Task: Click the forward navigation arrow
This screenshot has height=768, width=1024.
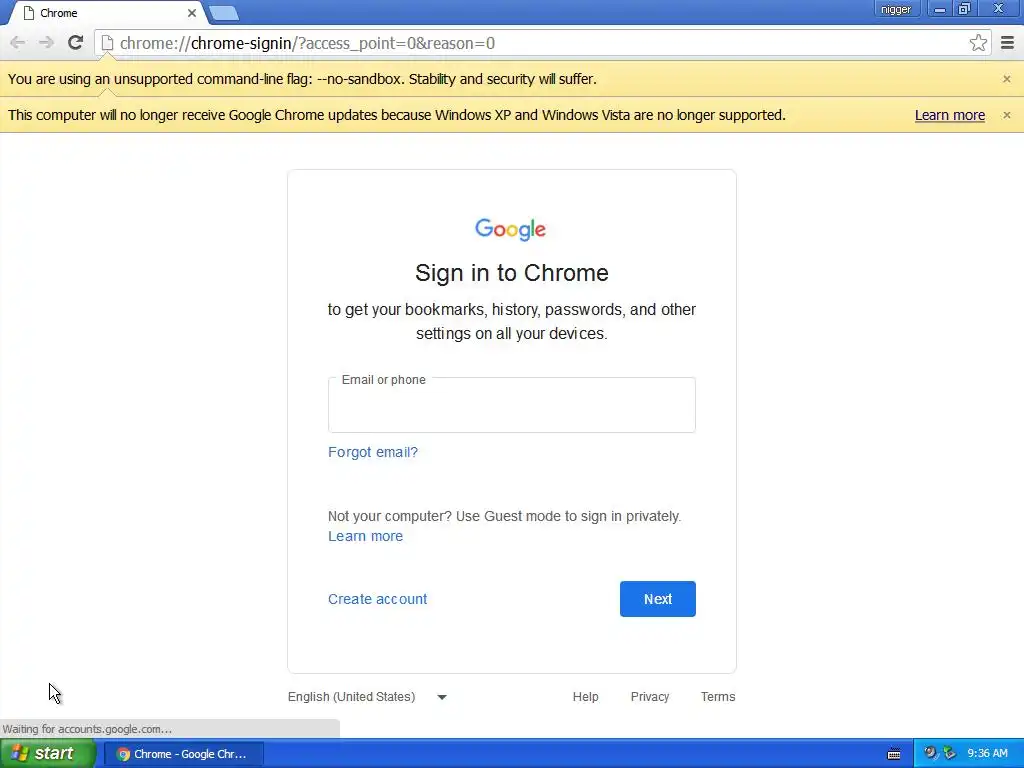Action: (x=46, y=43)
